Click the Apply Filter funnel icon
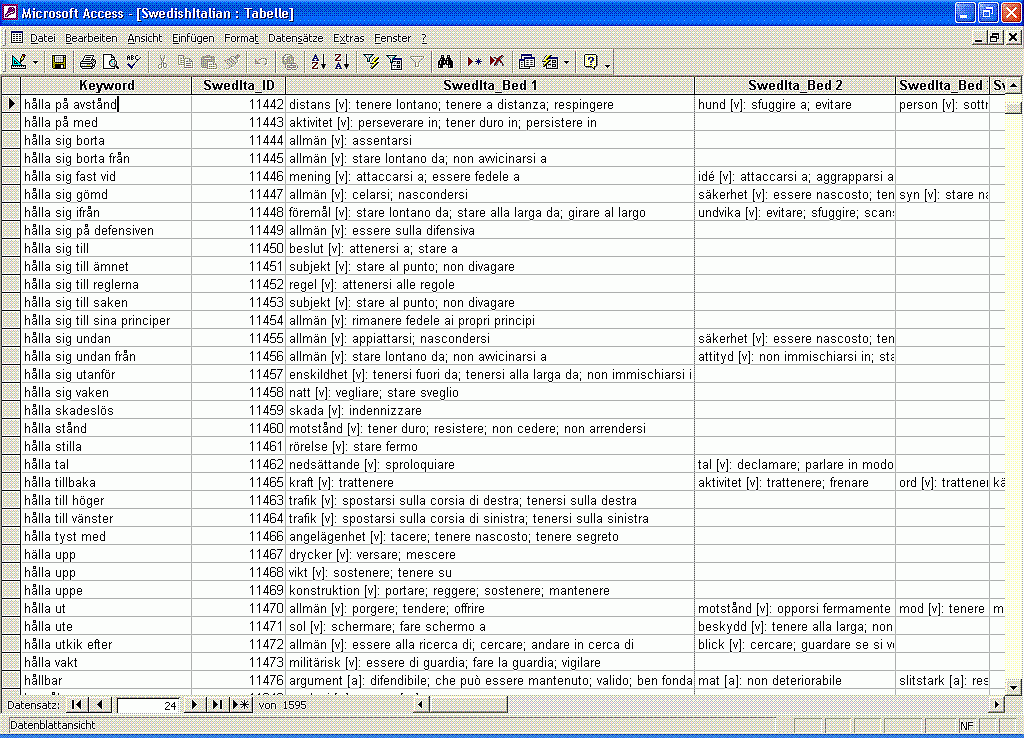The image size is (1024, 738). click(417, 62)
